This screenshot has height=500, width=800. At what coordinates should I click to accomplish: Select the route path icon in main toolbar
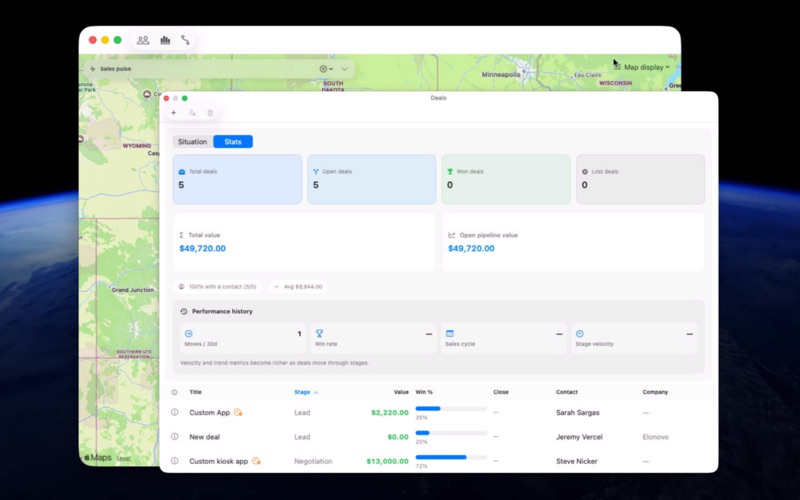click(x=185, y=40)
